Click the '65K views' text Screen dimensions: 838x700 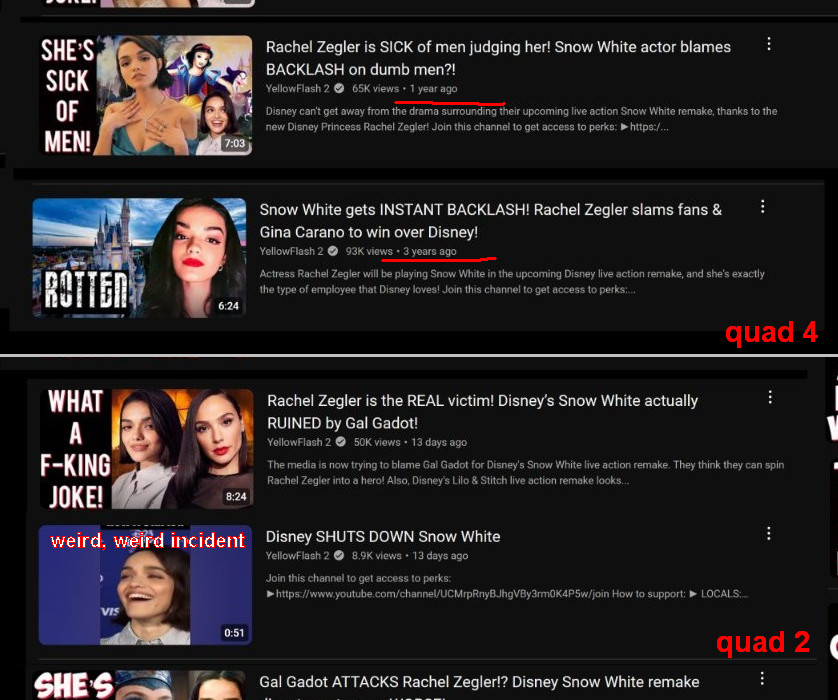[x=375, y=89]
